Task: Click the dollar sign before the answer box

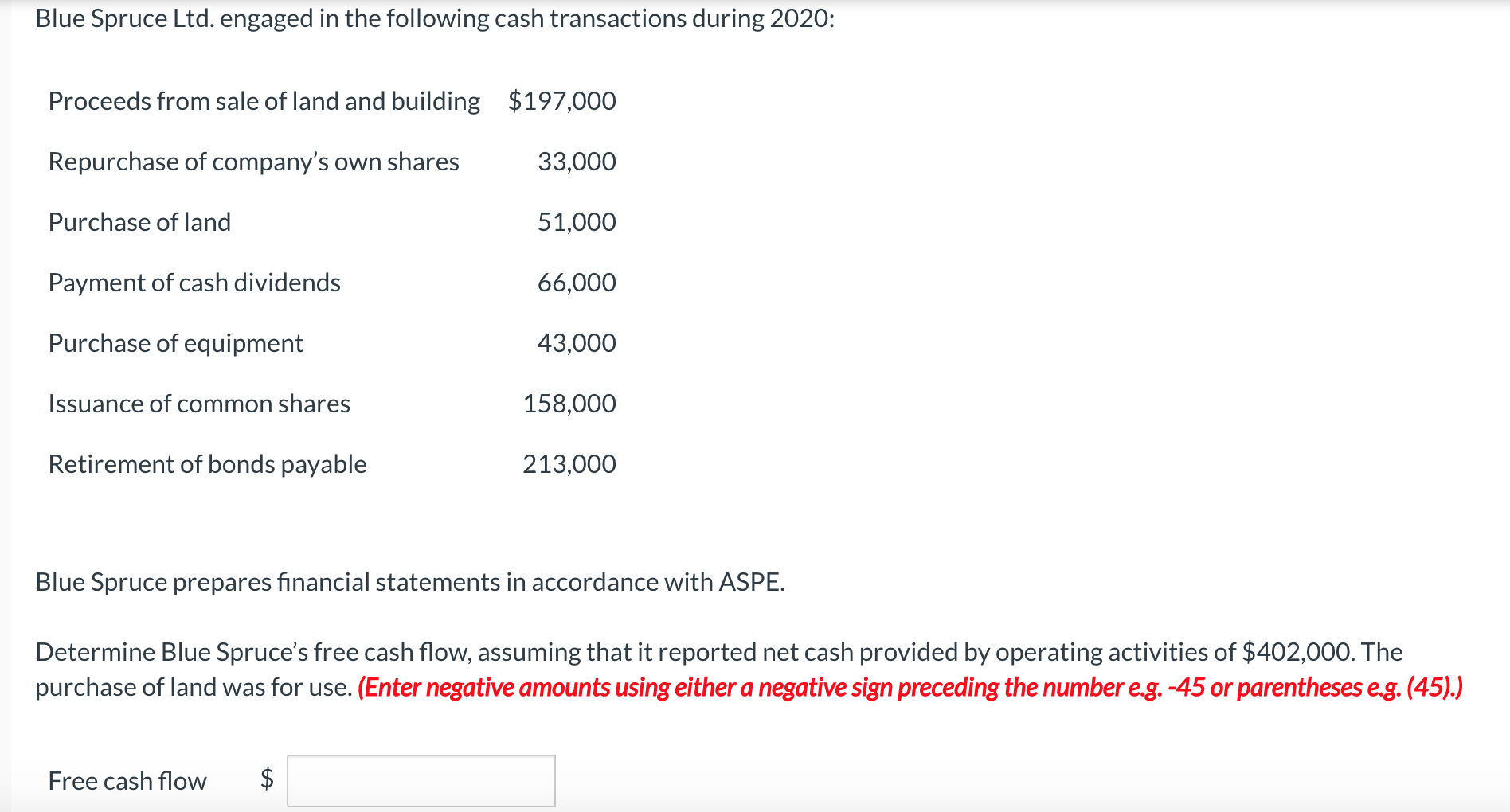Action: coord(268,778)
